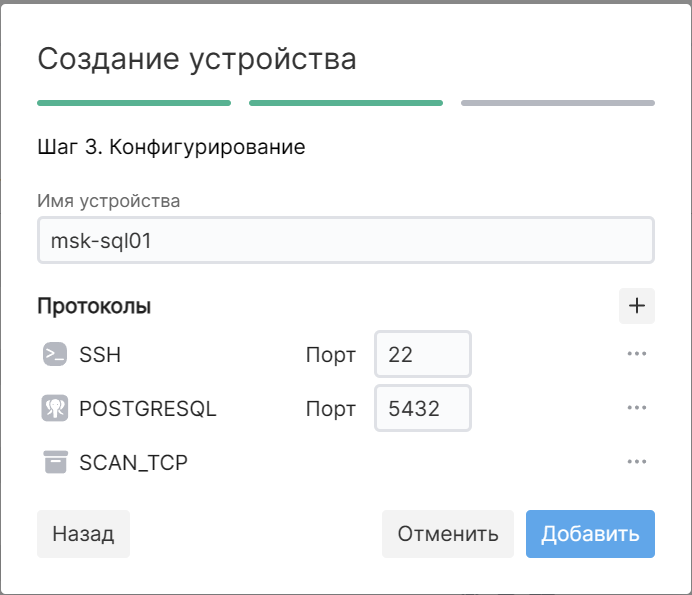Select the SSH protocol label

[x=100, y=355]
